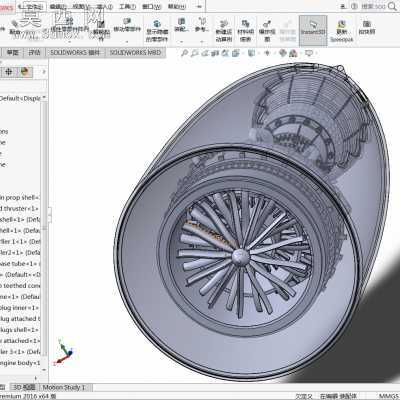Open the Window (窗口) menu

(151, 6)
